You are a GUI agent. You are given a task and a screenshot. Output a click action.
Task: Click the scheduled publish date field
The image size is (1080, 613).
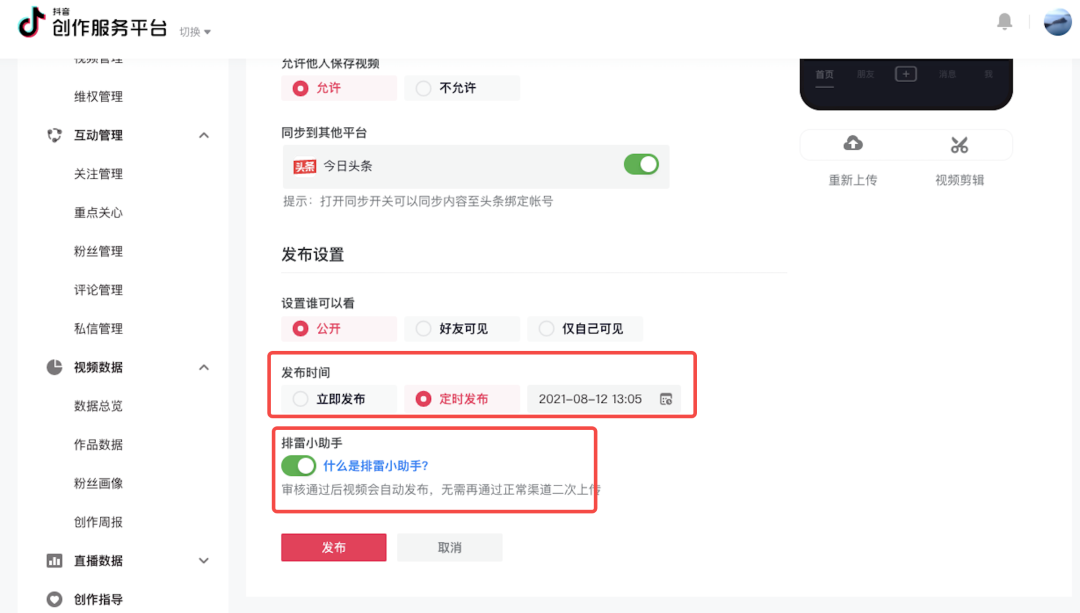590,399
